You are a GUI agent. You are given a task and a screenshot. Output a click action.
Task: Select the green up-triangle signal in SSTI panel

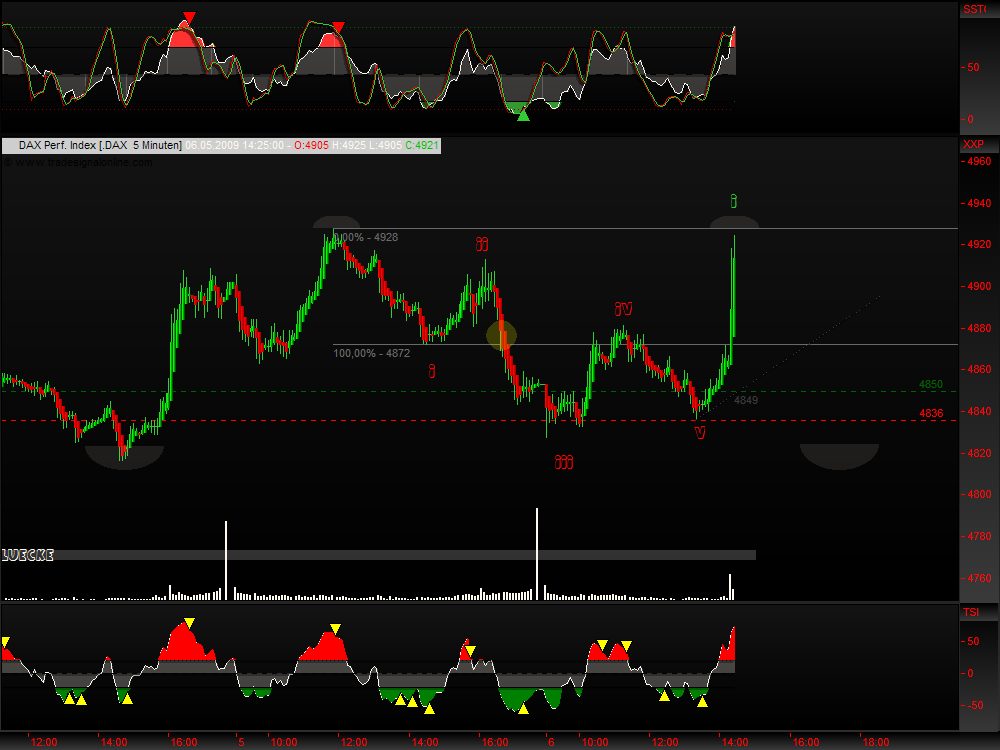pyautogui.click(x=523, y=115)
